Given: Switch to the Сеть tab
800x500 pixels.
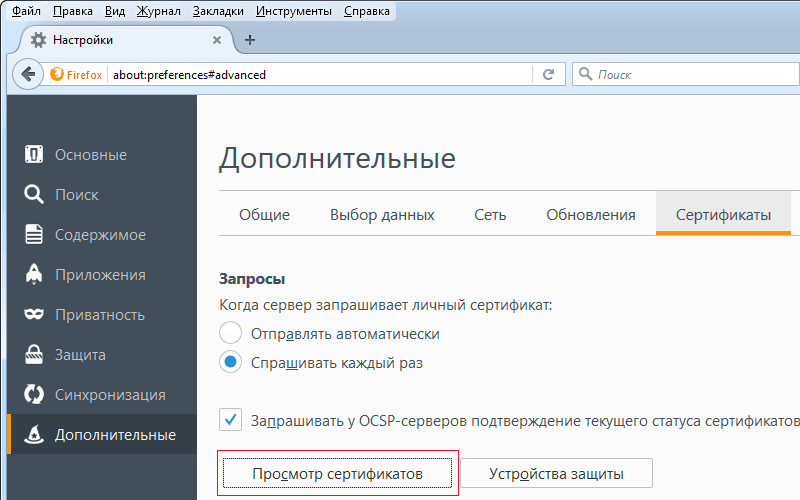Looking at the screenshot, I should (490, 214).
